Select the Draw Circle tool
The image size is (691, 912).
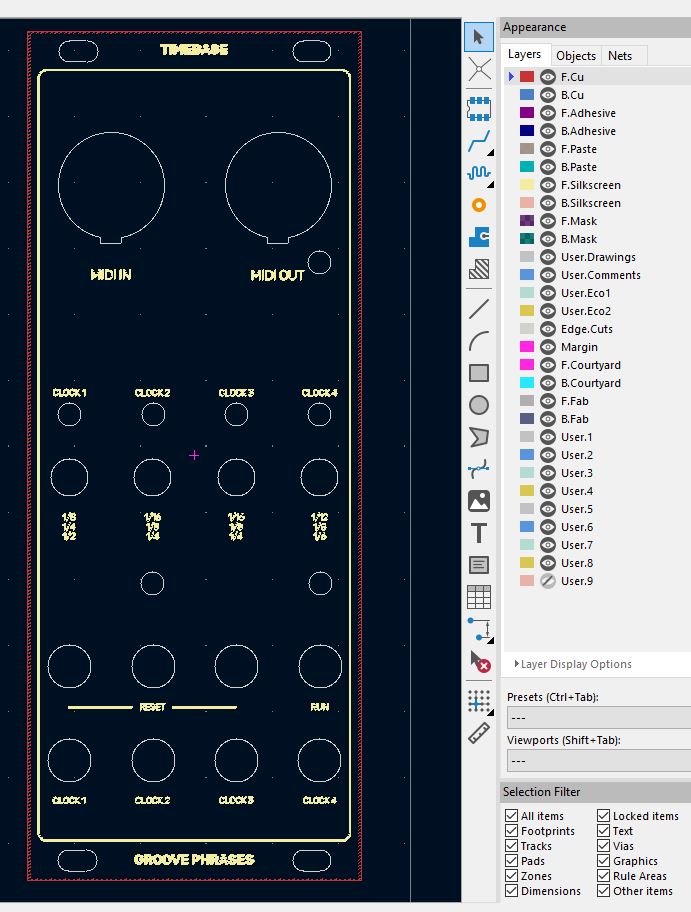[x=479, y=405]
